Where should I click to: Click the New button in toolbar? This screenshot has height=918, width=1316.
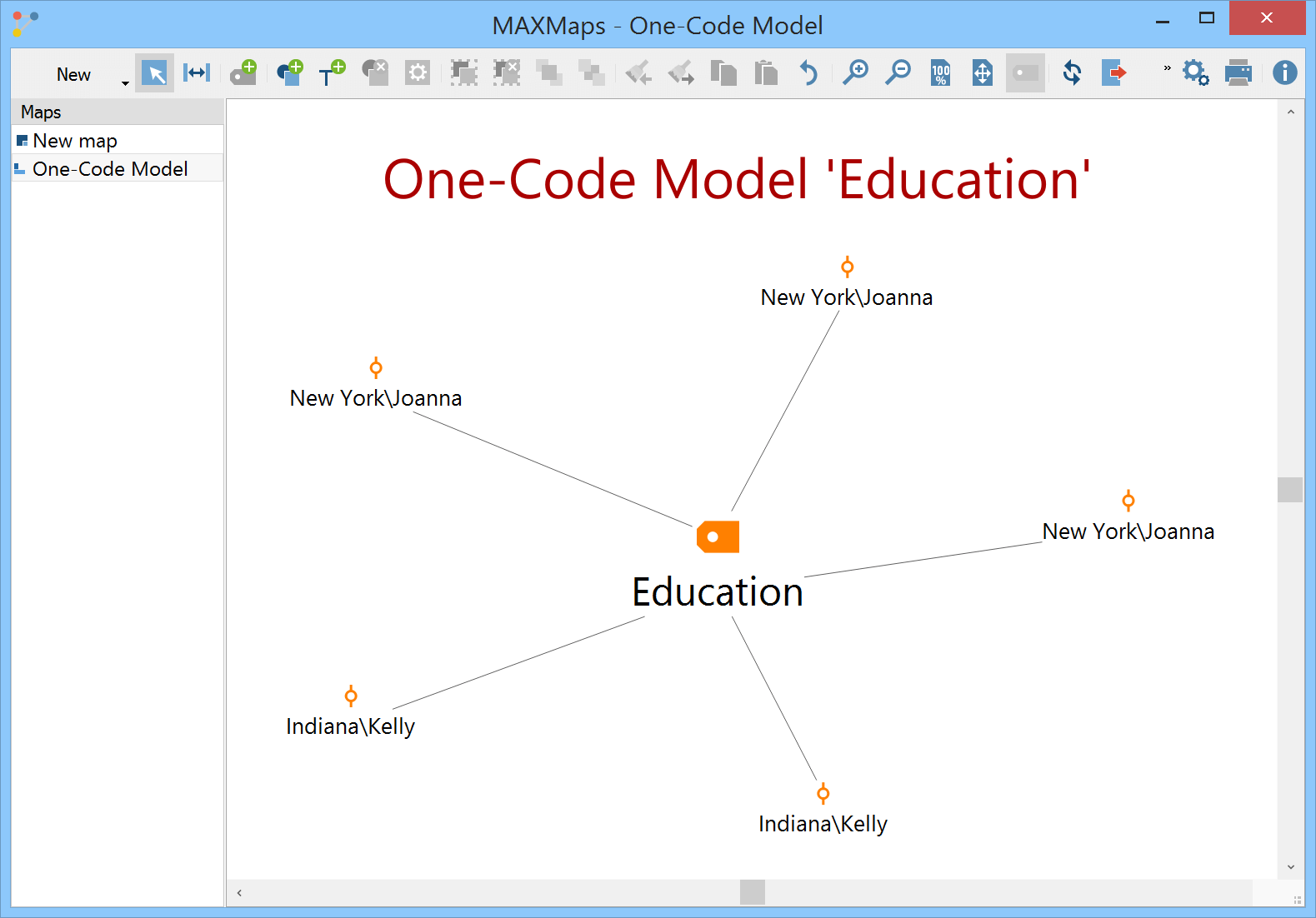73,74
